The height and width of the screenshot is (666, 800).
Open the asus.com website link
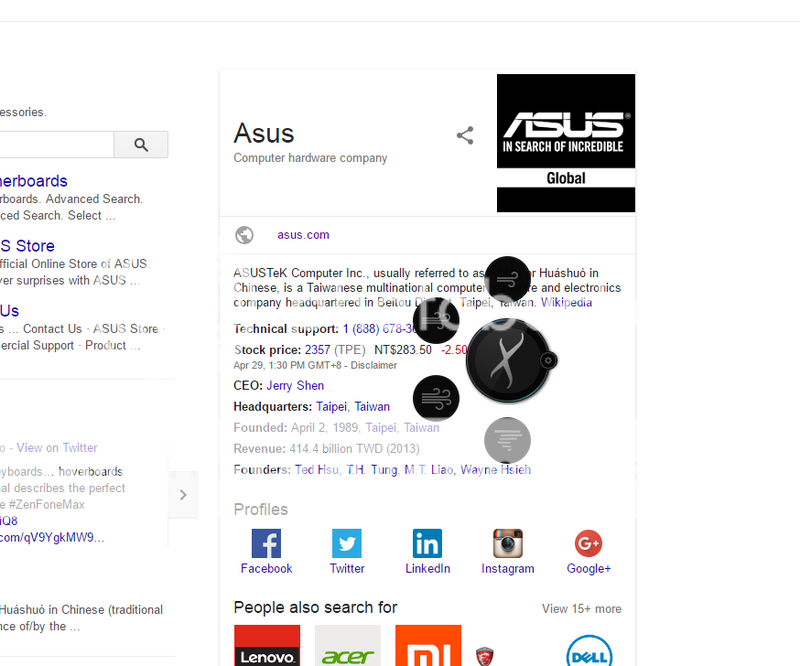303,234
